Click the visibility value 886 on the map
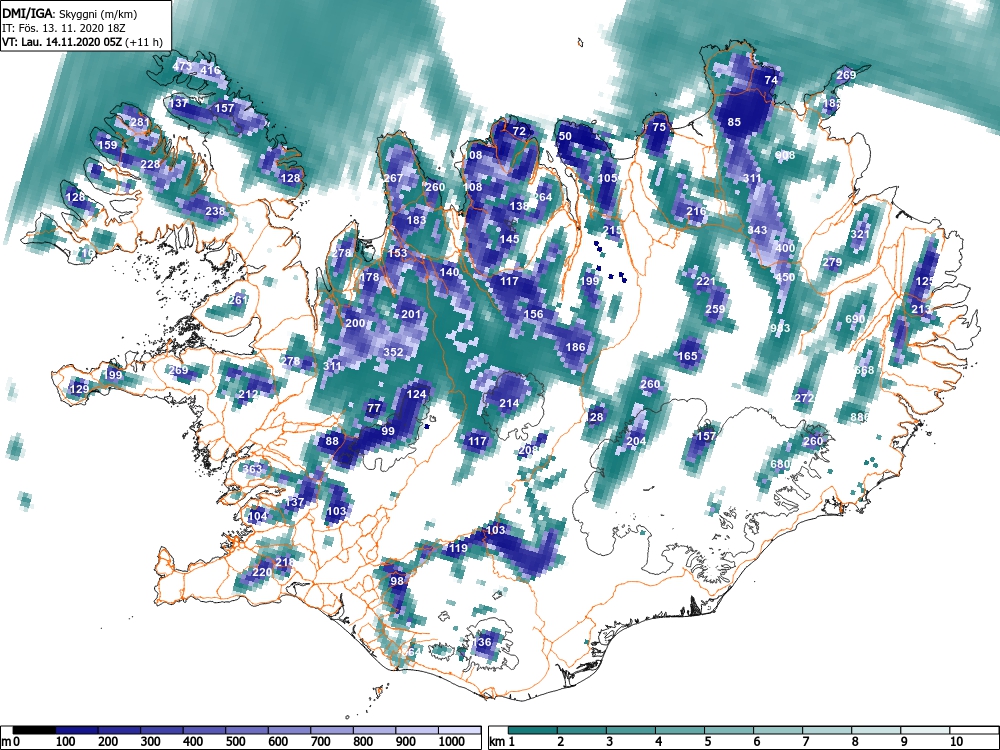Viewport: 1000px width, 750px height. coord(860,417)
